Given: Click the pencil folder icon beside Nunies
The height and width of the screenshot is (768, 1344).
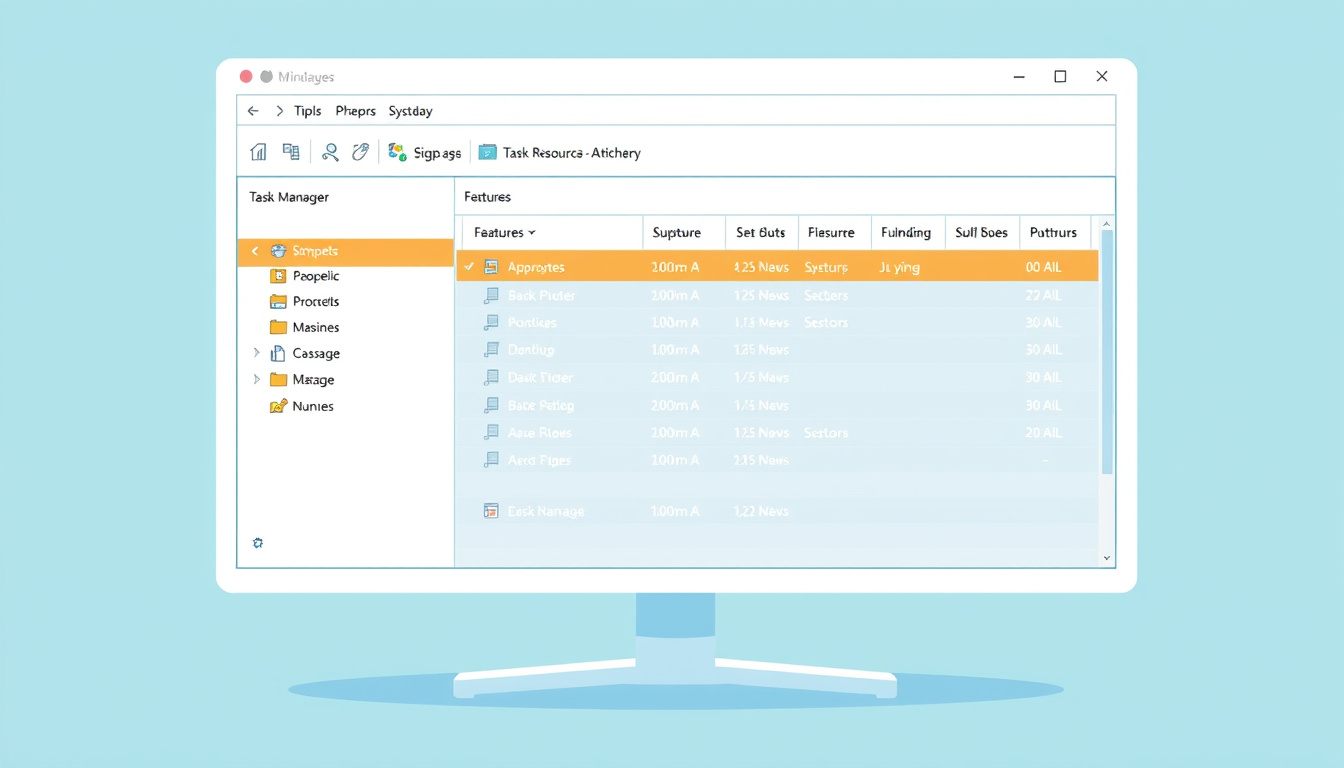Looking at the screenshot, I should point(278,406).
